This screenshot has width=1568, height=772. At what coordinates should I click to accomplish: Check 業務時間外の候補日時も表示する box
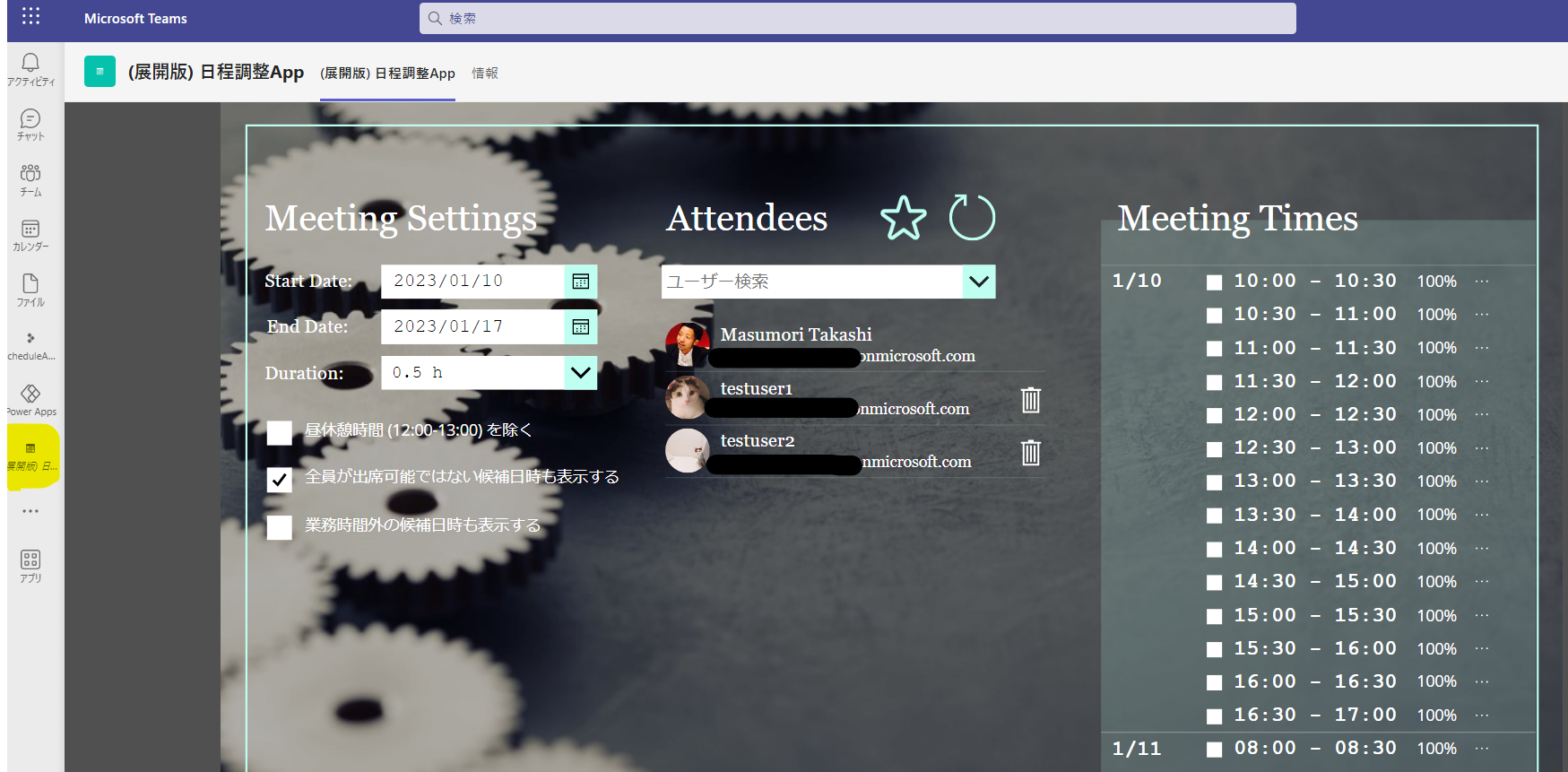280,527
